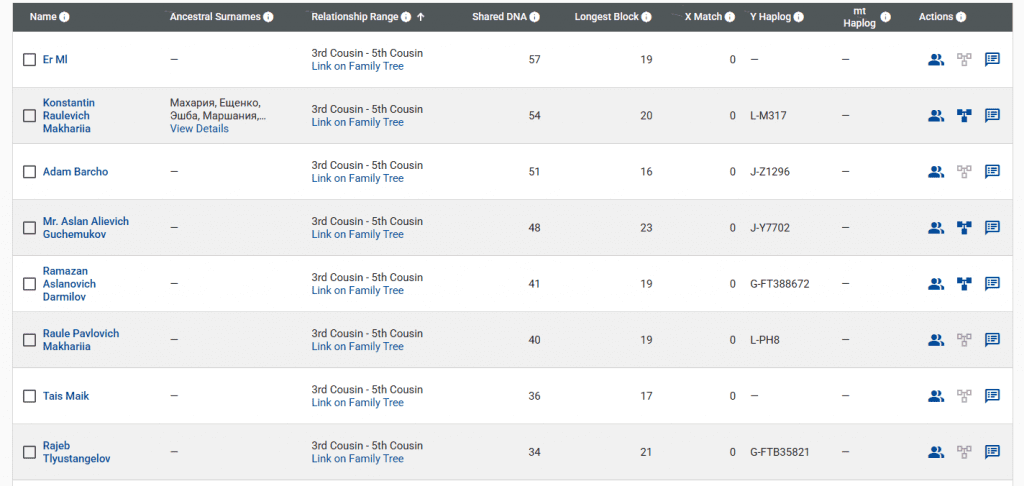Tick the checkbox for Rajeb Tlyustangelov
This screenshot has width=1024, height=486.
[x=30, y=452]
